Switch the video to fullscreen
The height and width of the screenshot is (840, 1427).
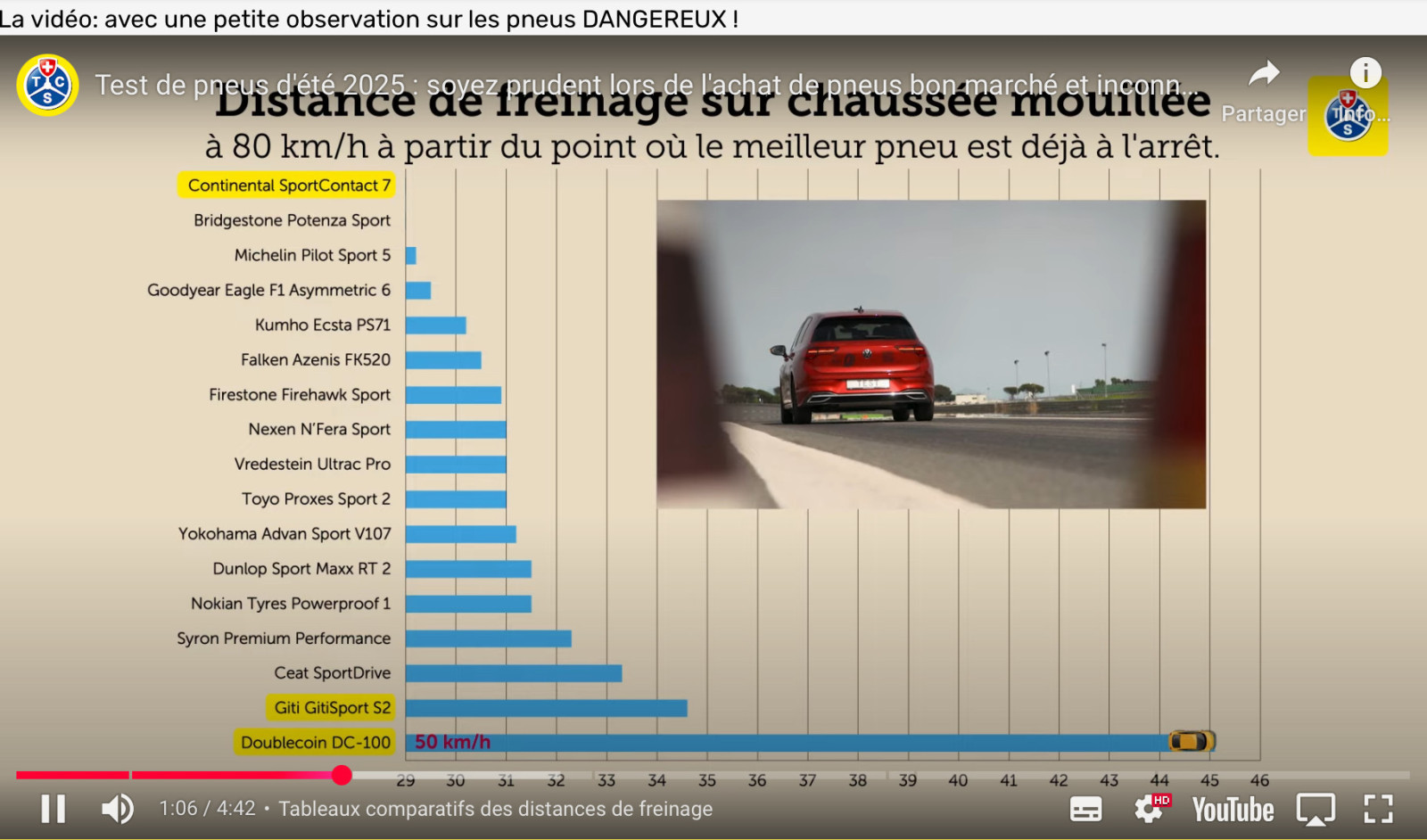(1378, 809)
